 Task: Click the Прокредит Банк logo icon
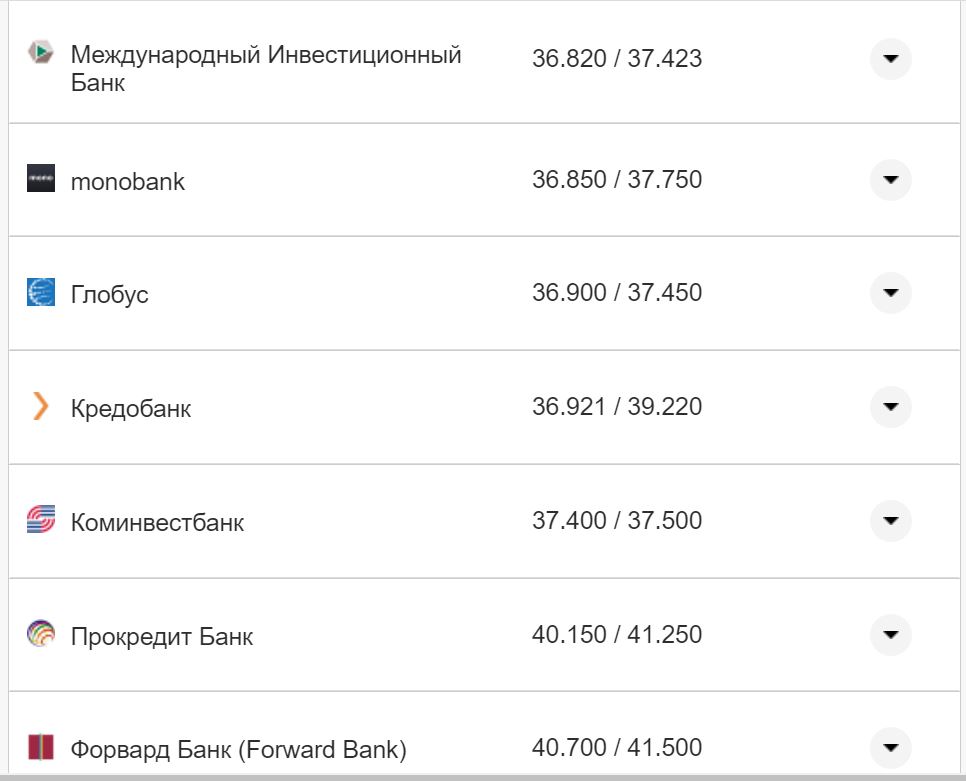point(39,634)
